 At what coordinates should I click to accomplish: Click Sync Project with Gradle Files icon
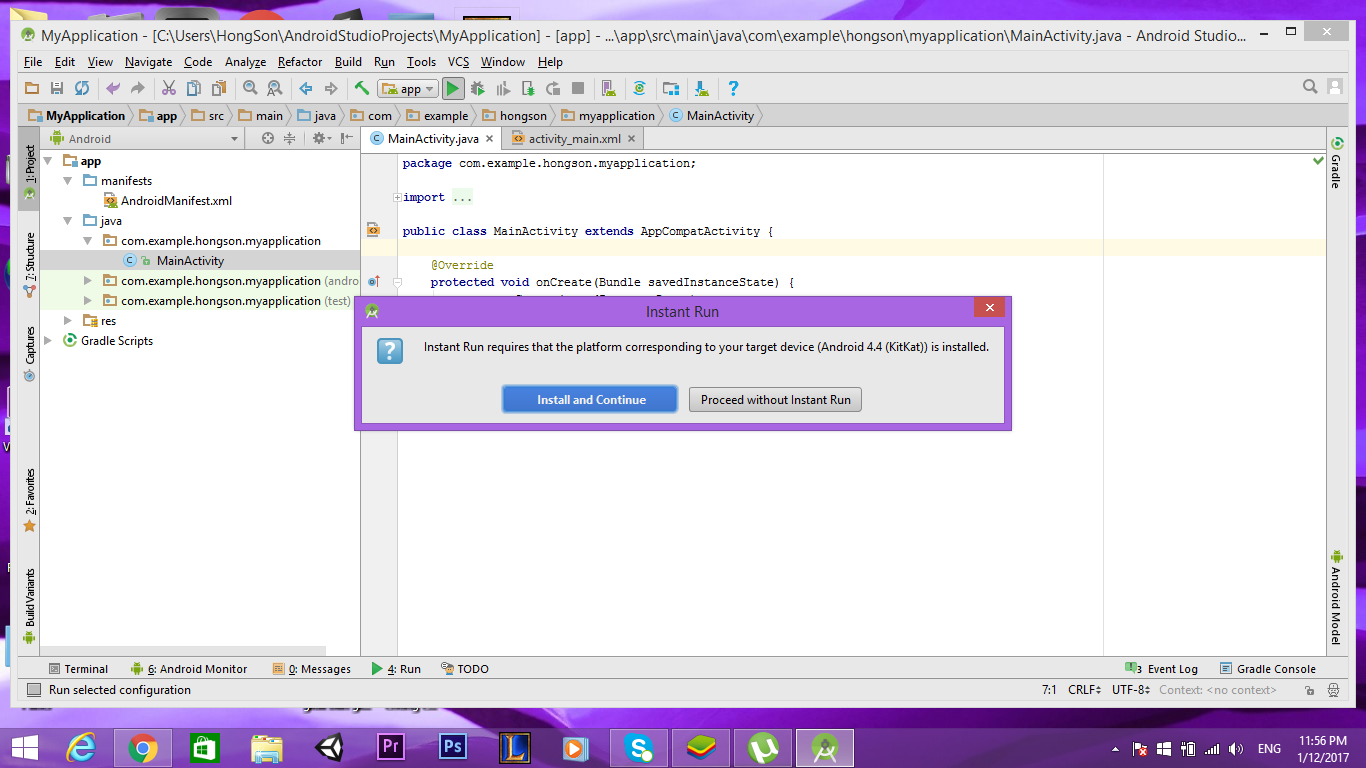[x=639, y=88]
